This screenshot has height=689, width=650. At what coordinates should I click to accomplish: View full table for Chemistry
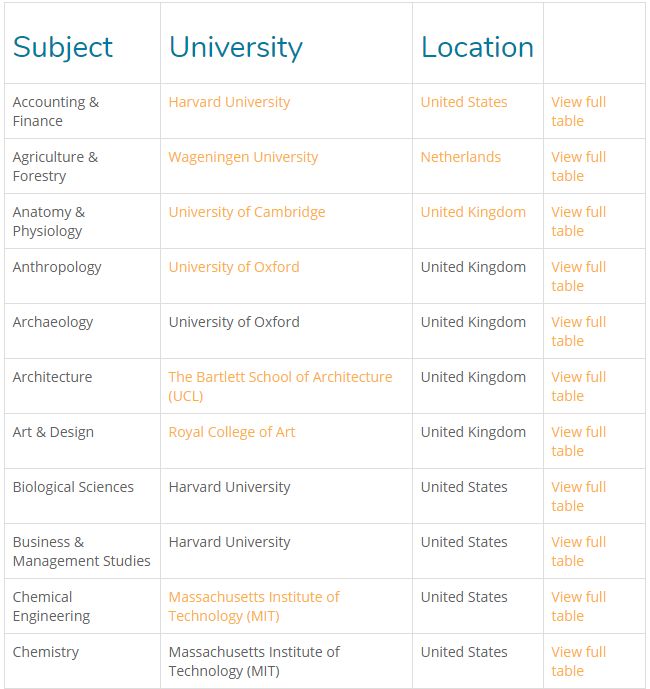pos(578,661)
